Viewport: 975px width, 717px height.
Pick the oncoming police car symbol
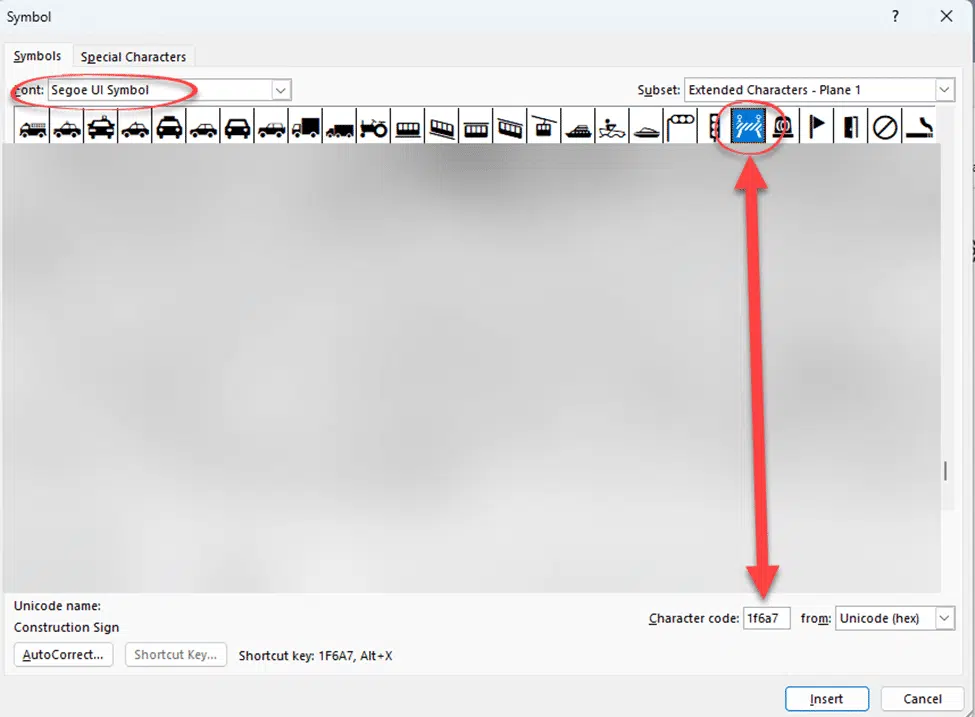click(x=101, y=126)
